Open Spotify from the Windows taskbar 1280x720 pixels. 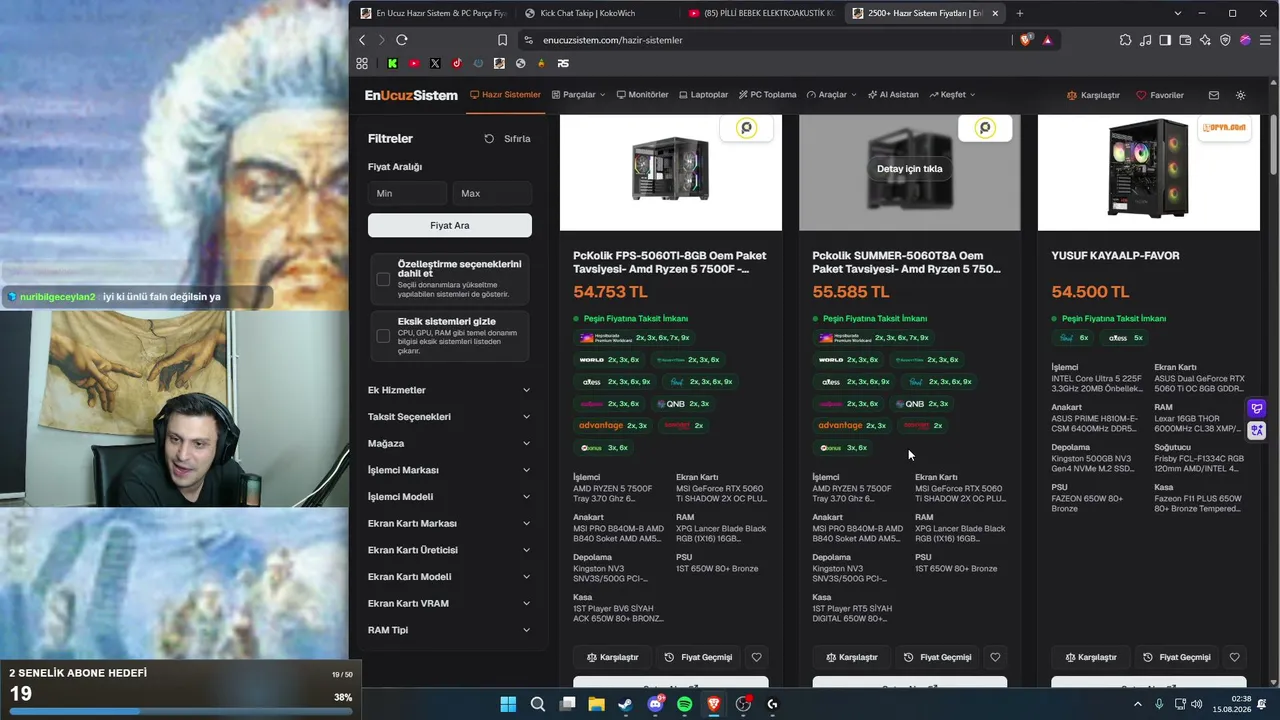coord(684,704)
